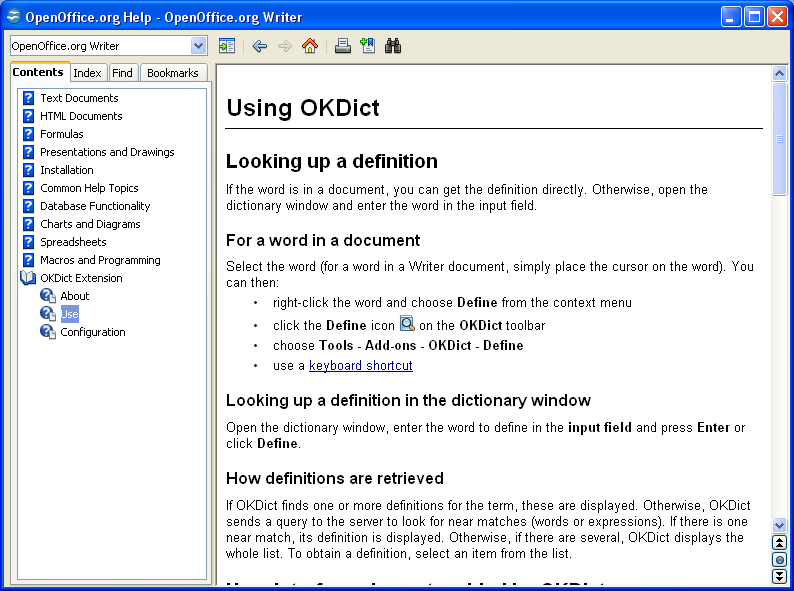Open the OpenOffice.org Writer module dropdown
The height and width of the screenshot is (591, 794).
[x=198, y=46]
